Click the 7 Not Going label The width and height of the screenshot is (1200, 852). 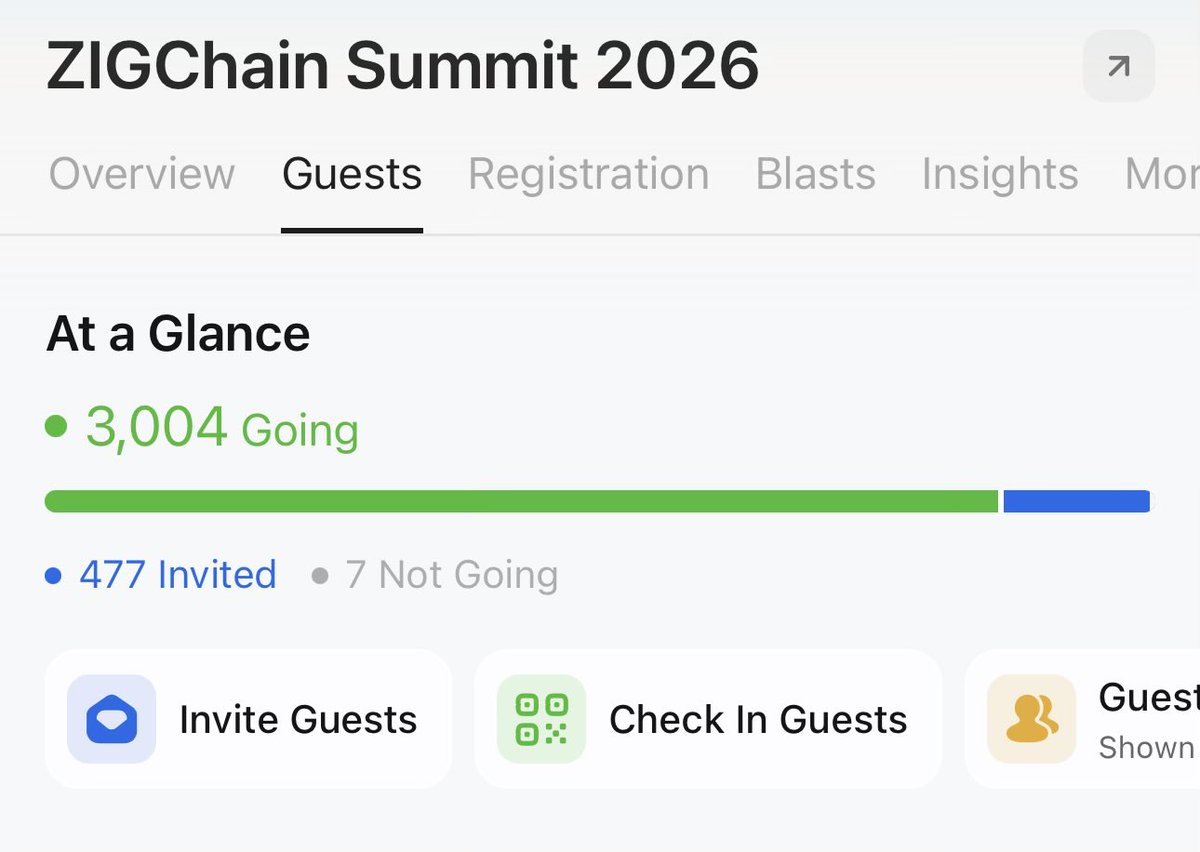(451, 575)
